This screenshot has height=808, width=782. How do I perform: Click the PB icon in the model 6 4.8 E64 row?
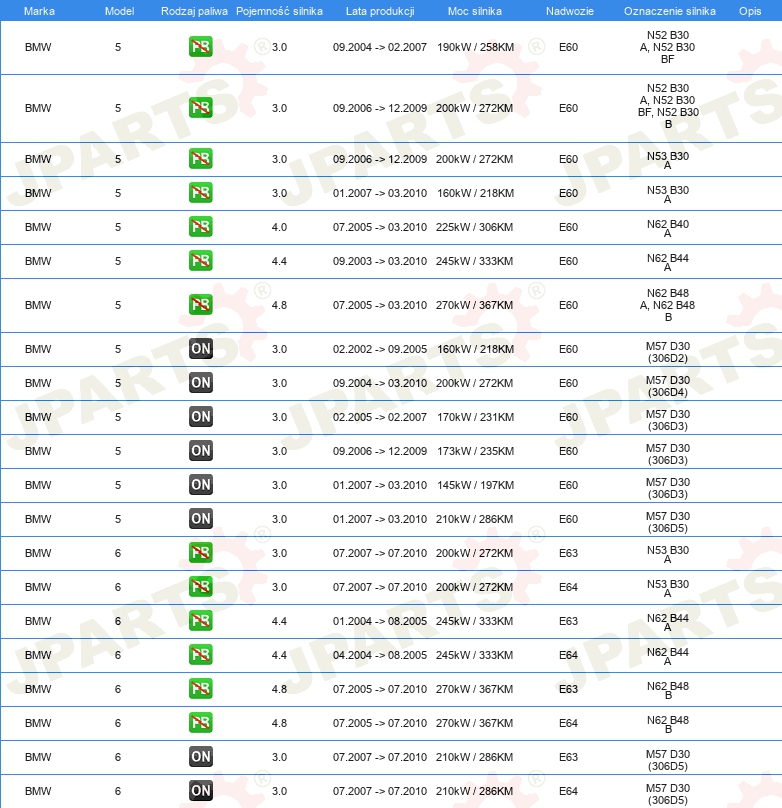point(200,723)
